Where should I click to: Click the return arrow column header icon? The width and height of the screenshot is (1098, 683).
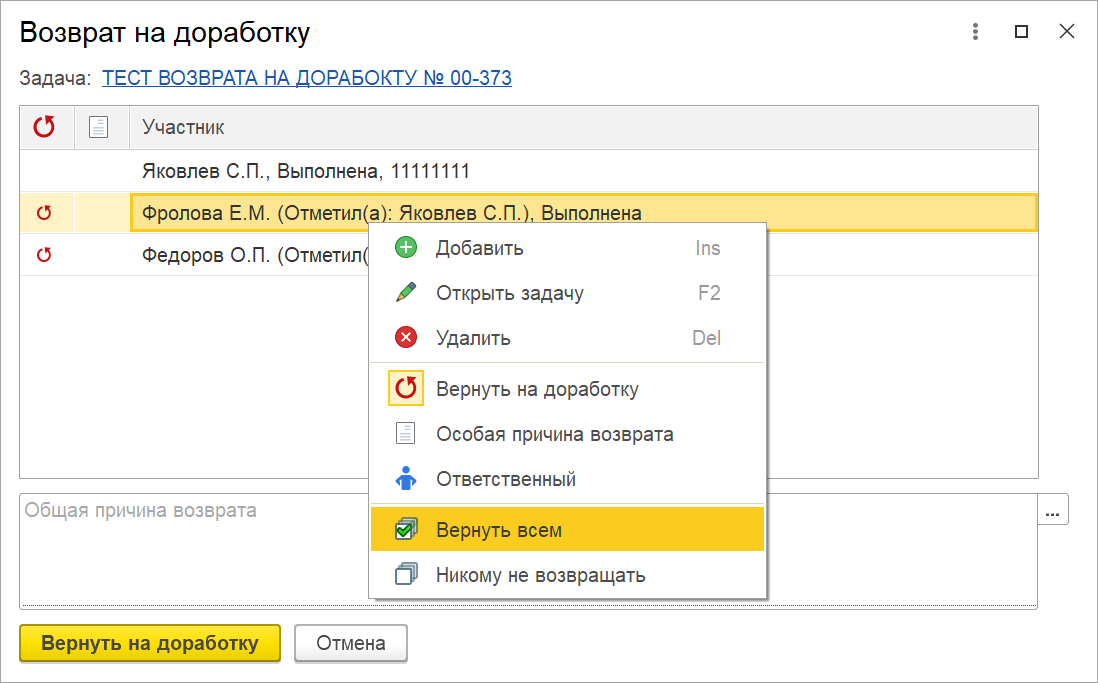pyautogui.click(x=44, y=127)
